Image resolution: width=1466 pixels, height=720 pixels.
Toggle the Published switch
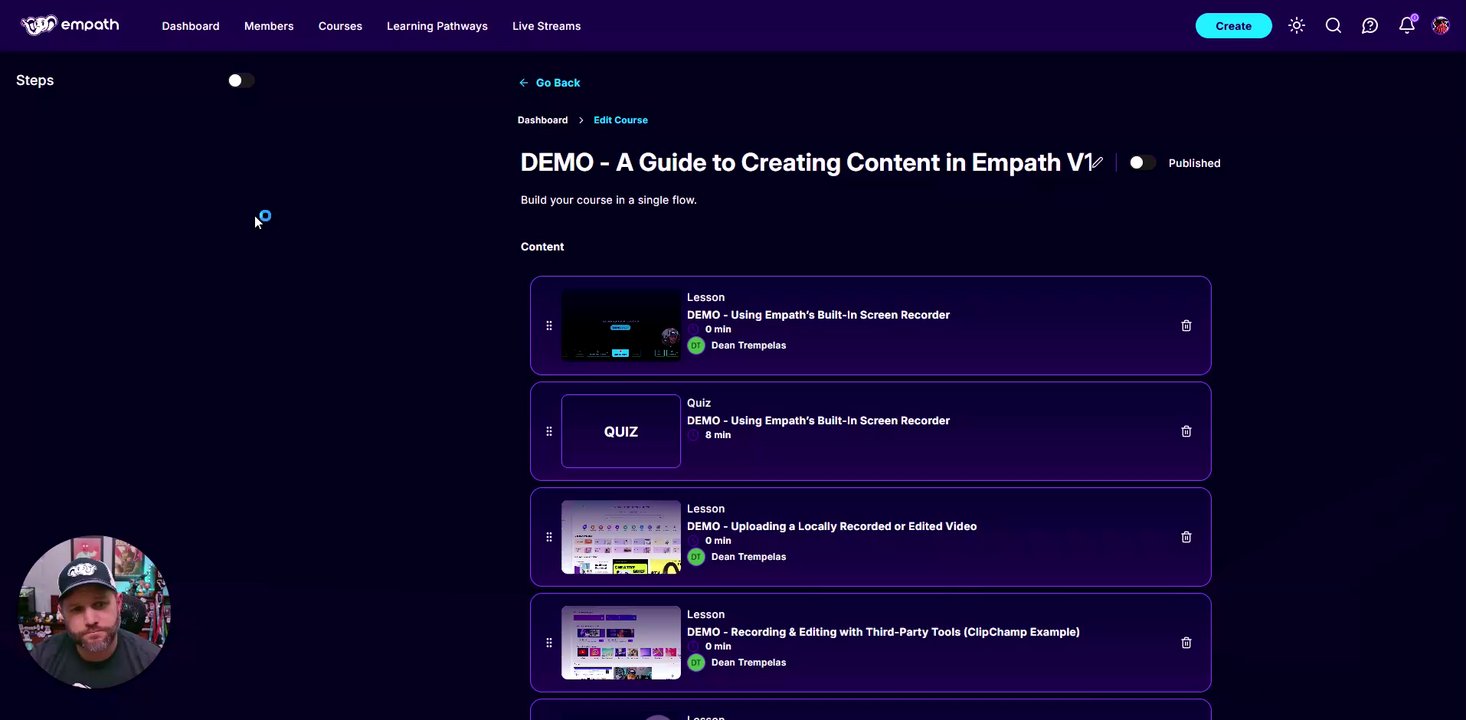(1142, 163)
